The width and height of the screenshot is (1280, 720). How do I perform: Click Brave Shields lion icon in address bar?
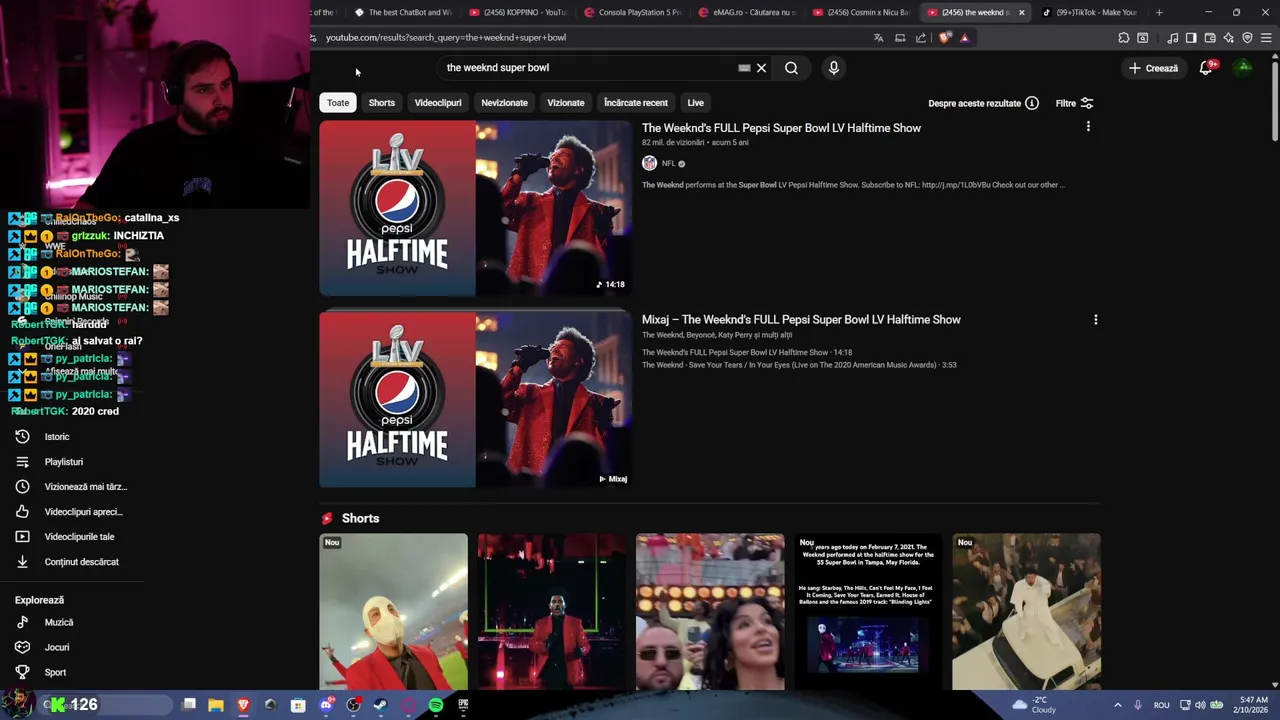click(945, 38)
